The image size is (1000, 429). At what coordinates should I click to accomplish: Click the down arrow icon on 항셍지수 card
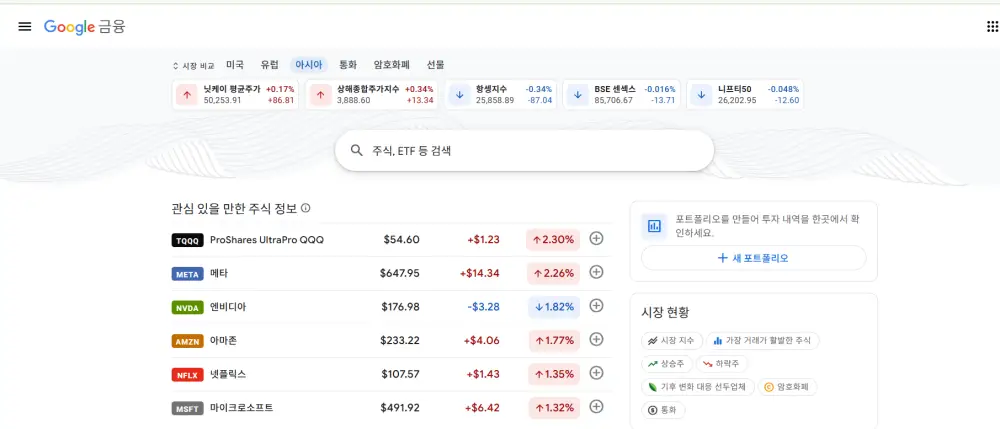click(x=459, y=95)
